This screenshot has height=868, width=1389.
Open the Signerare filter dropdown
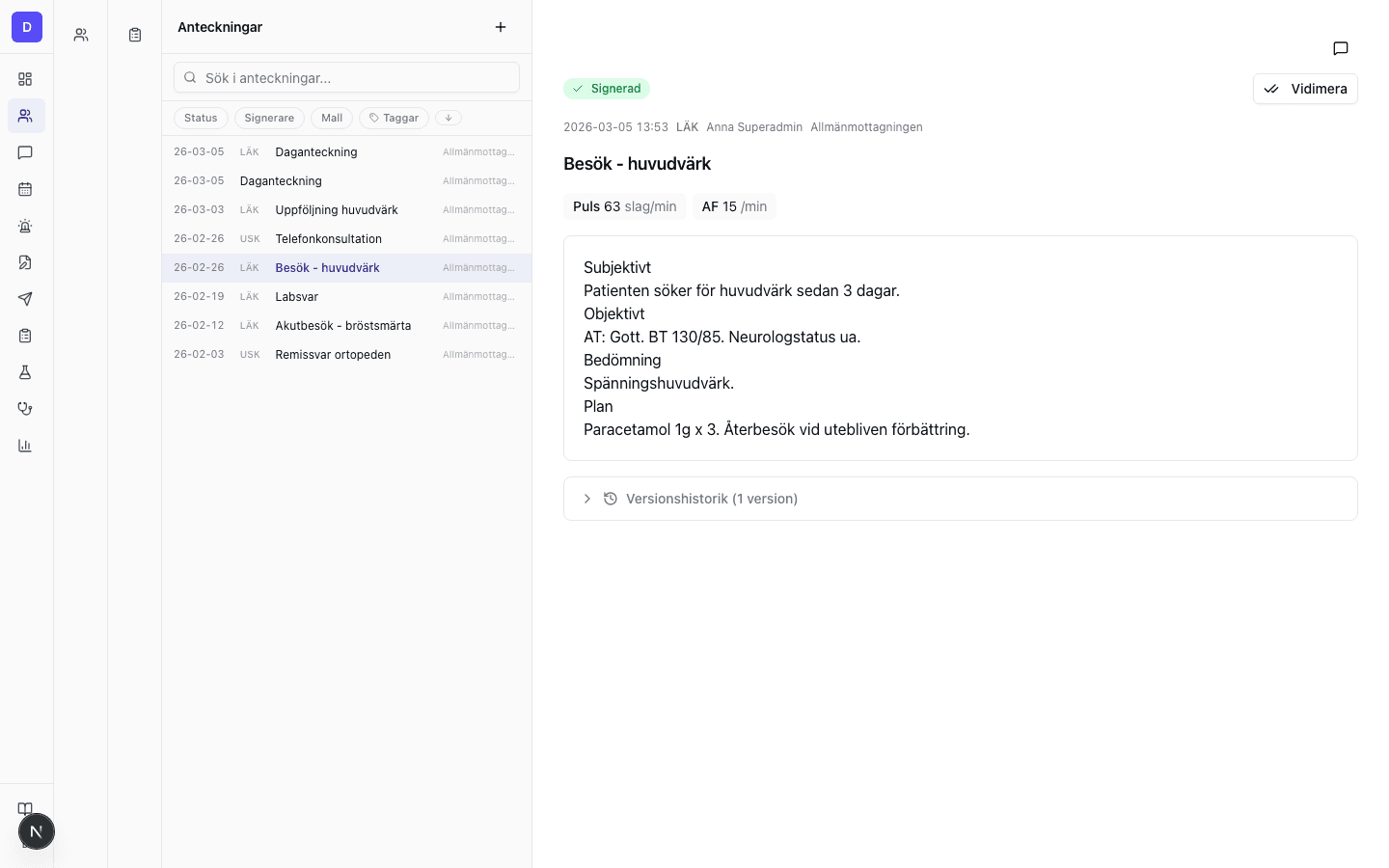(269, 118)
